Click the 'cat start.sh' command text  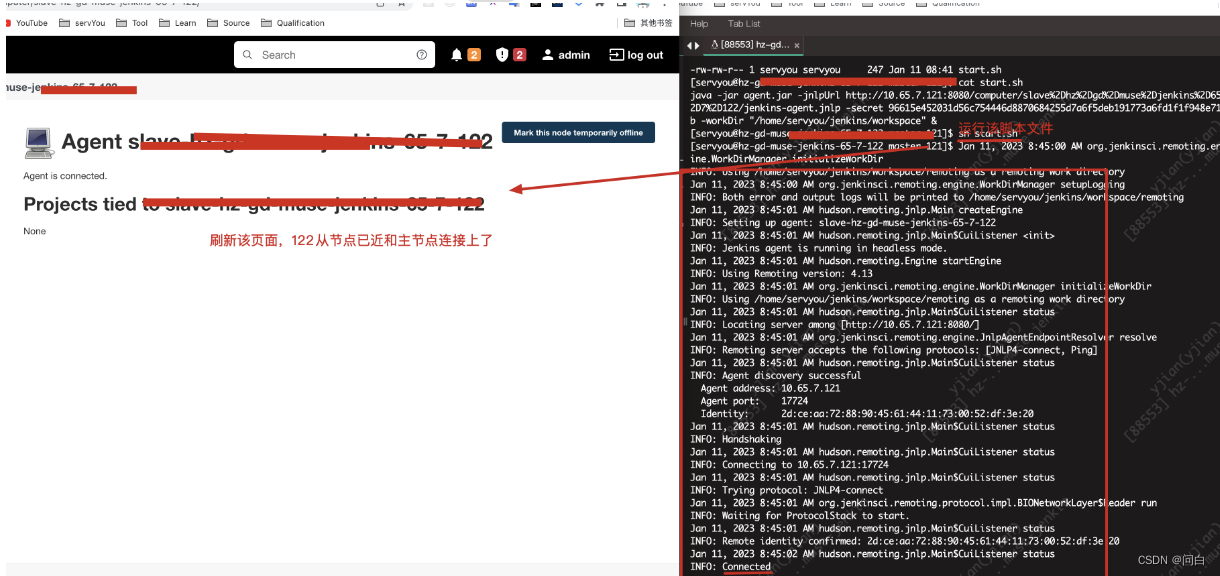tap(991, 82)
